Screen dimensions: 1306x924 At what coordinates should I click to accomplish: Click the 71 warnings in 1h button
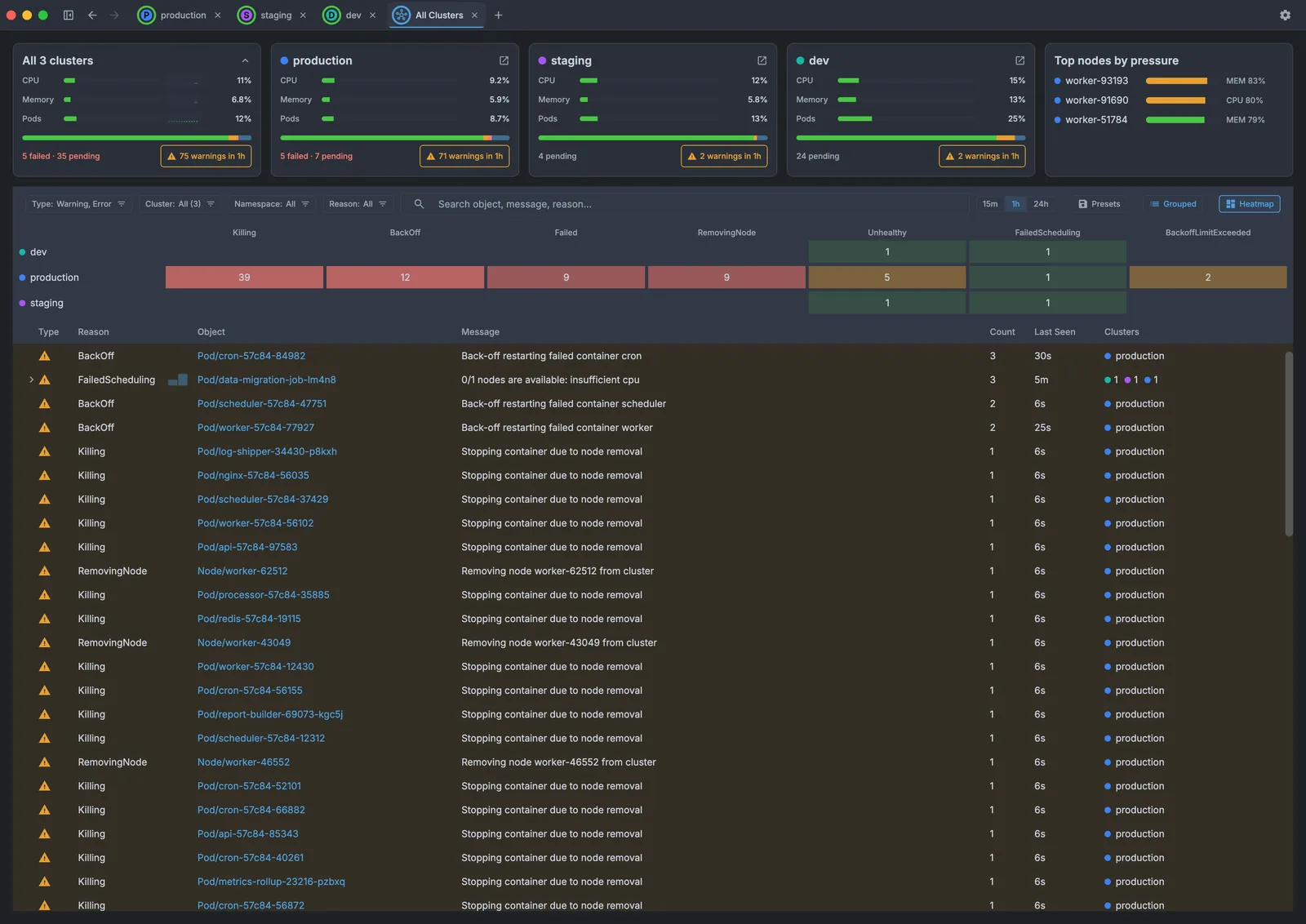[x=464, y=156]
